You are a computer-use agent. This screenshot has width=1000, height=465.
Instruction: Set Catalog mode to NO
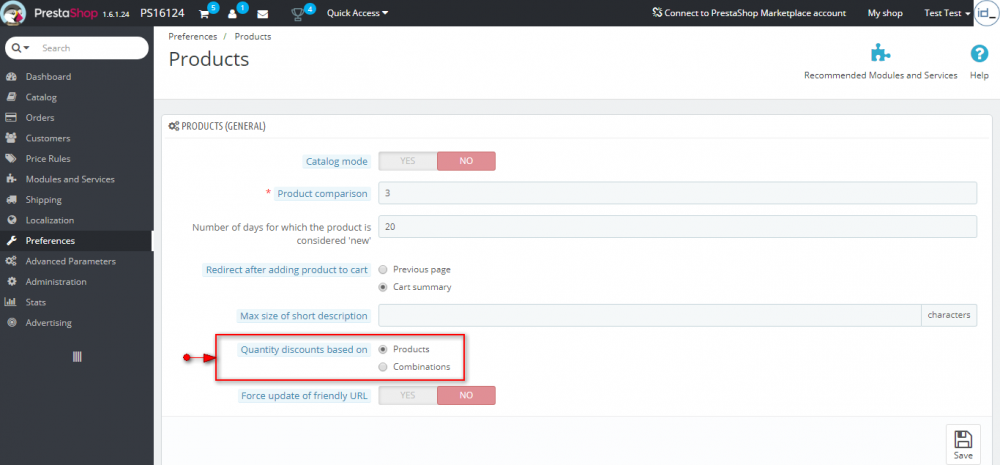click(x=466, y=161)
